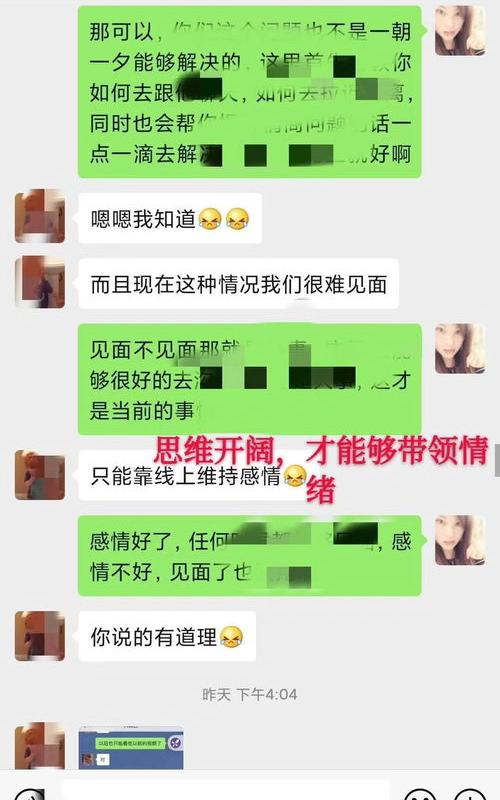Open the plus attachments menu icon

pyautogui.click(x=470, y=794)
